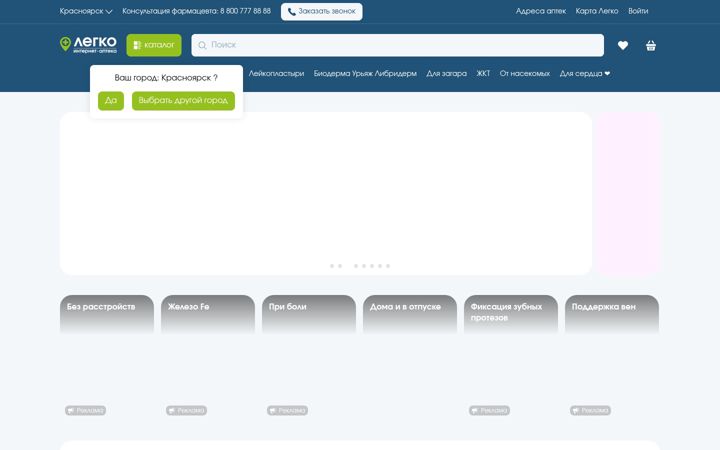Open Адреса аптек link

pyautogui.click(x=540, y=11)
